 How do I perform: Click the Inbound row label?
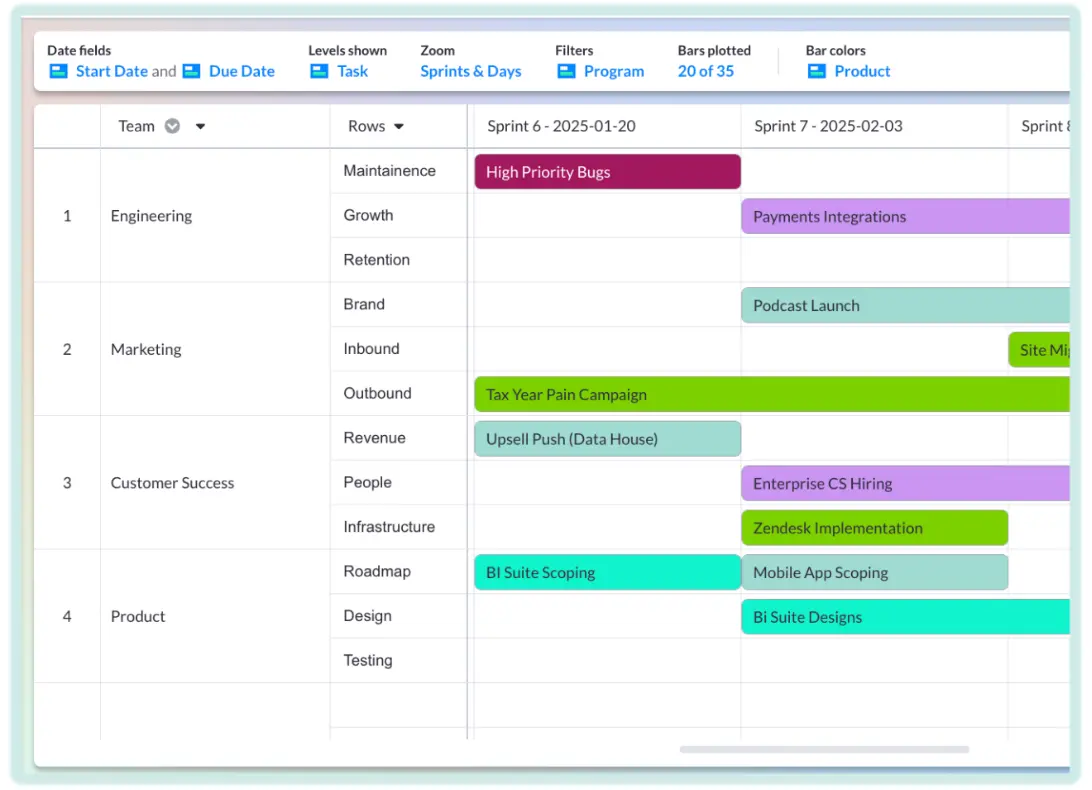[371, 349]
